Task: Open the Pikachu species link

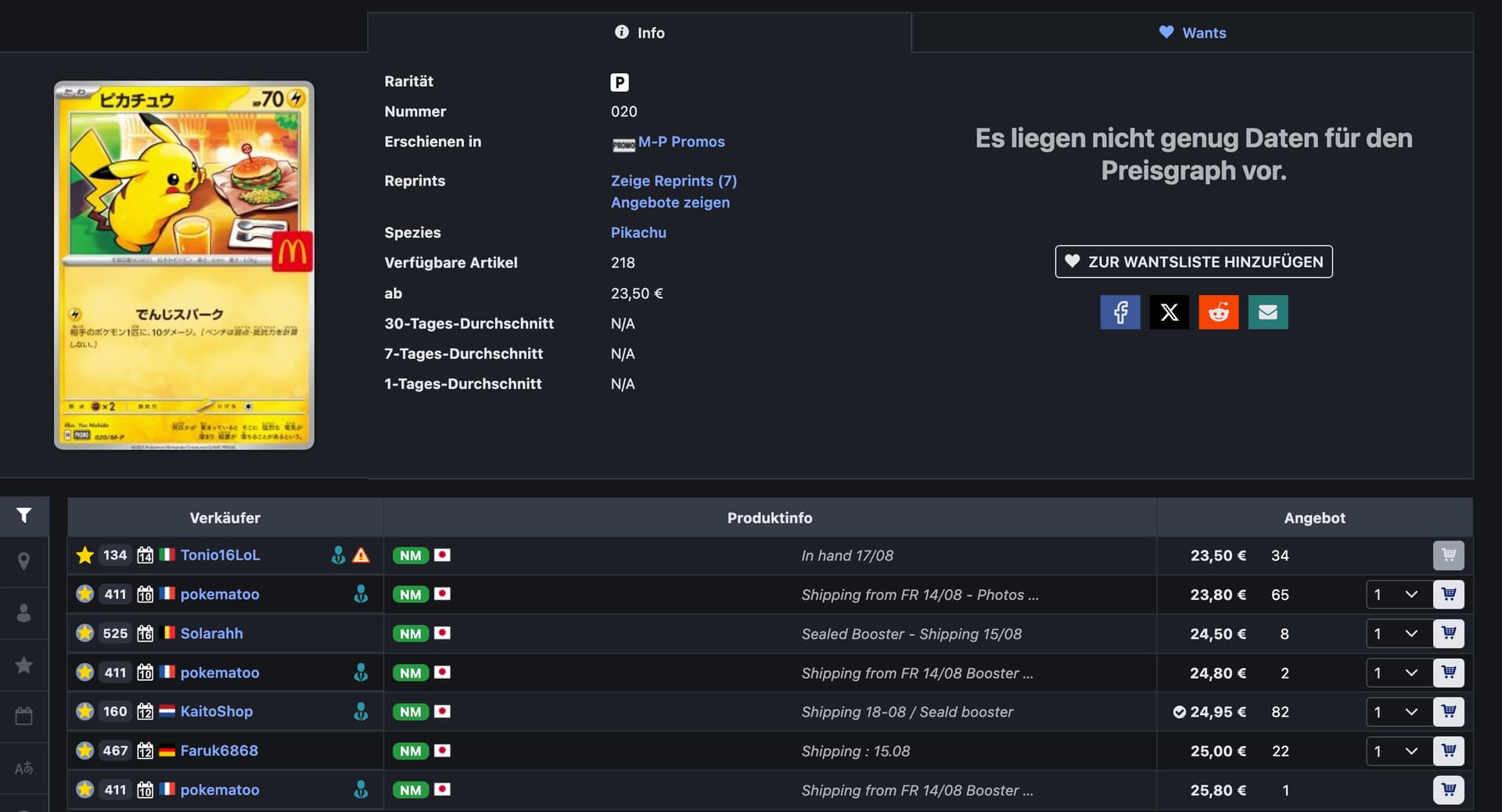Action: click(638, 232)
